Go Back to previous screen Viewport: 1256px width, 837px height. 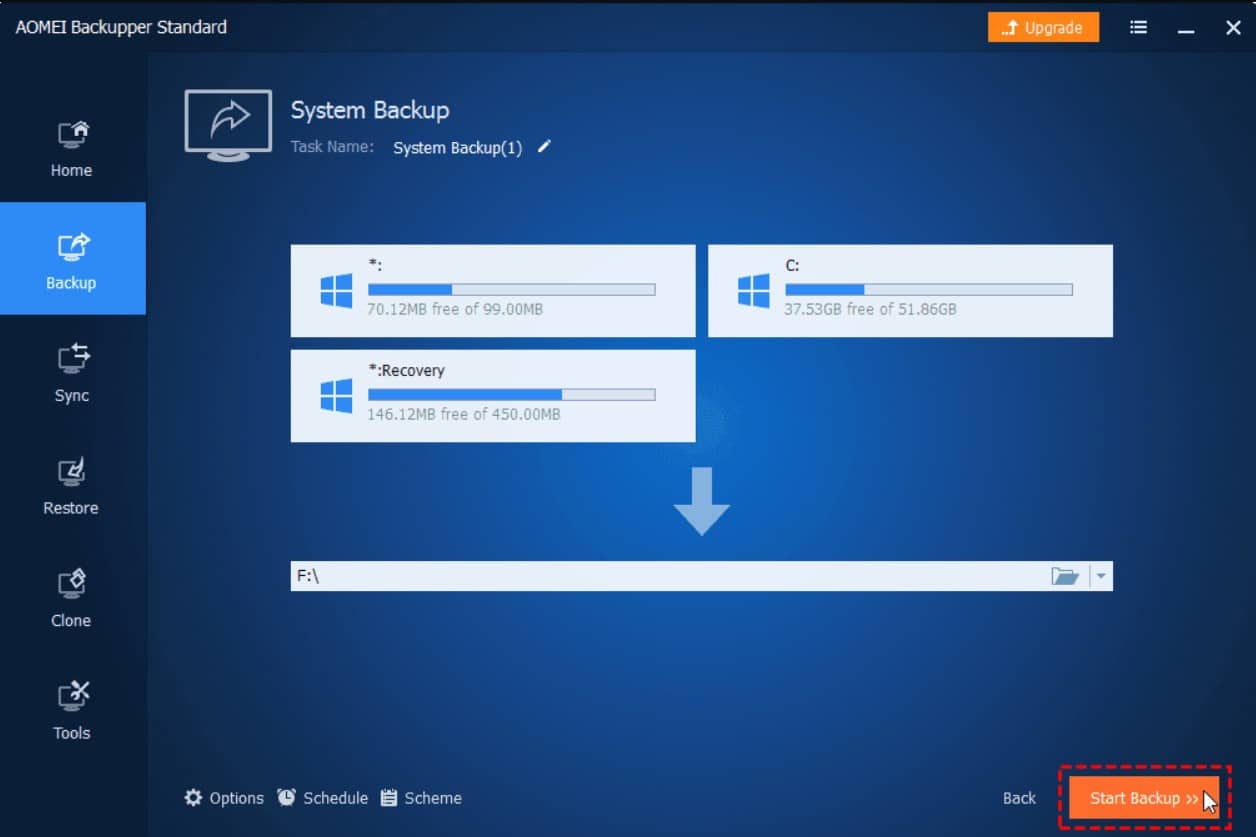(x=1019, y=798)
